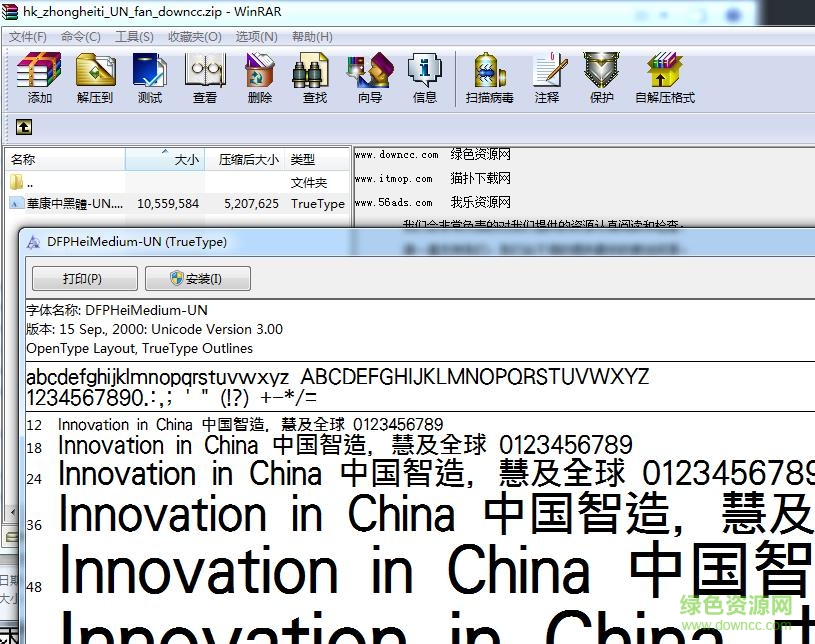This screenshot has width=815, height=644.
Task: Launch the 向导 (Wizard) icon
Action: 369,78
